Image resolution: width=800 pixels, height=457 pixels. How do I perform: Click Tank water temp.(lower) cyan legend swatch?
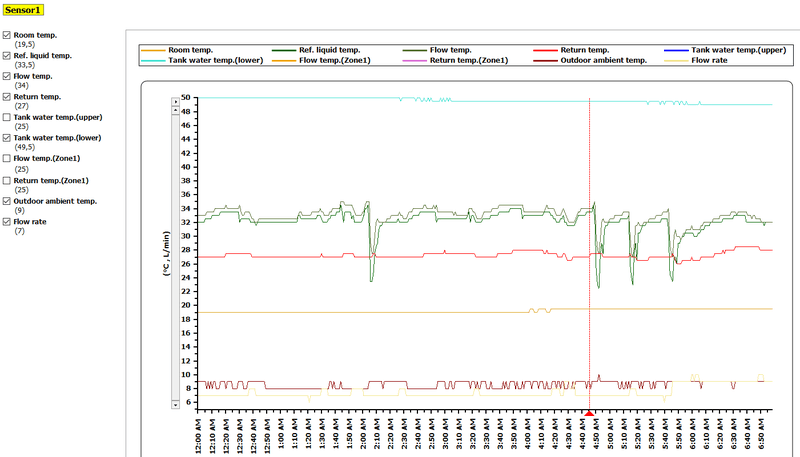point(153,61)
